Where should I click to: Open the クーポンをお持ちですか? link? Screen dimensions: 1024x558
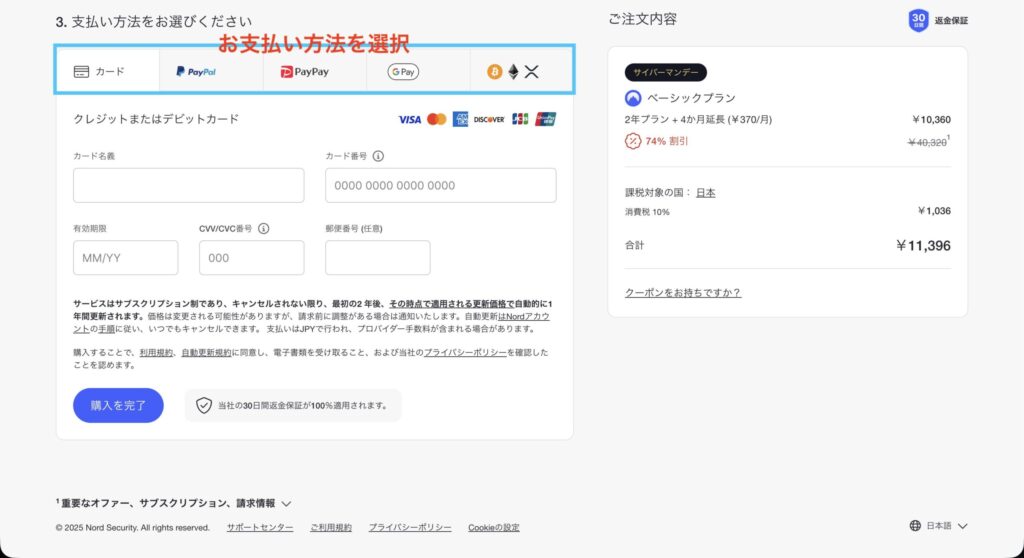[682, 293]
